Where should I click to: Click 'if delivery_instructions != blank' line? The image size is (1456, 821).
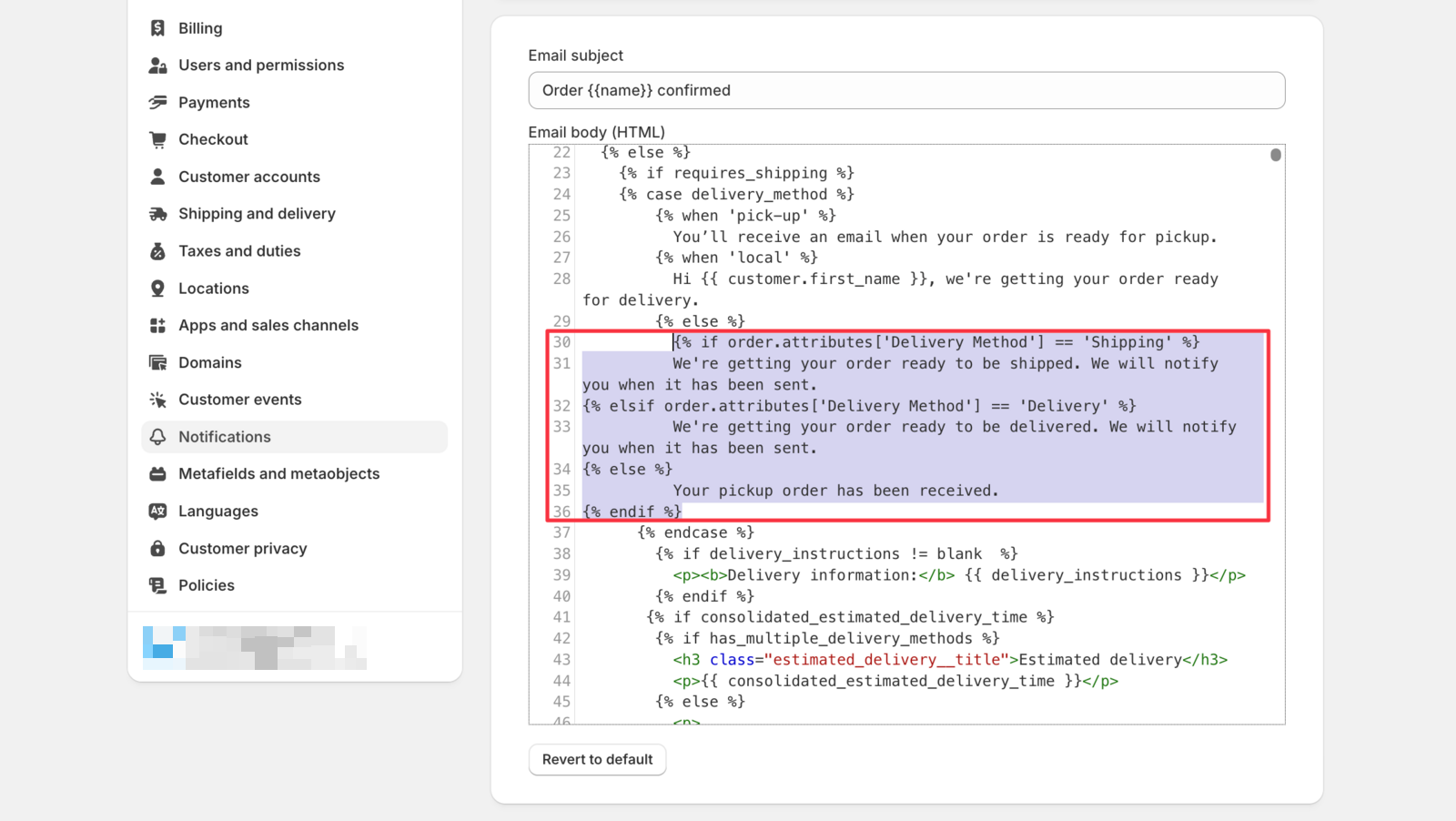pyautogui.click(x=837, y=553)
